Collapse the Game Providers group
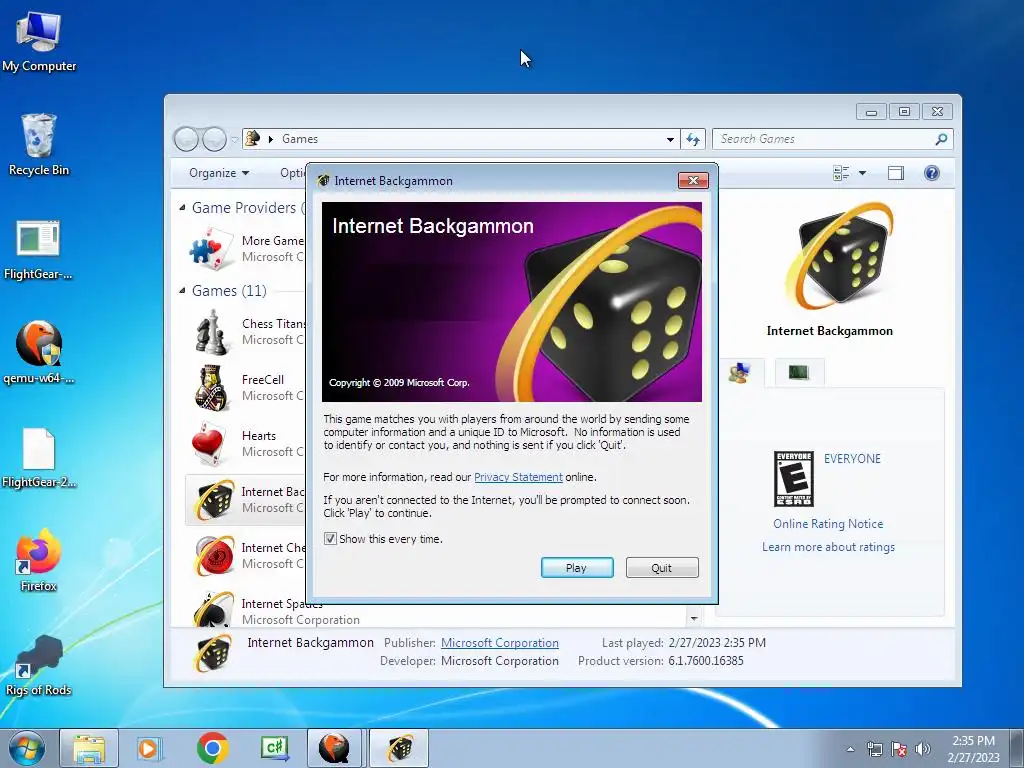The height and width of the screenshot is (768, 1024). [x=182, y=208]
